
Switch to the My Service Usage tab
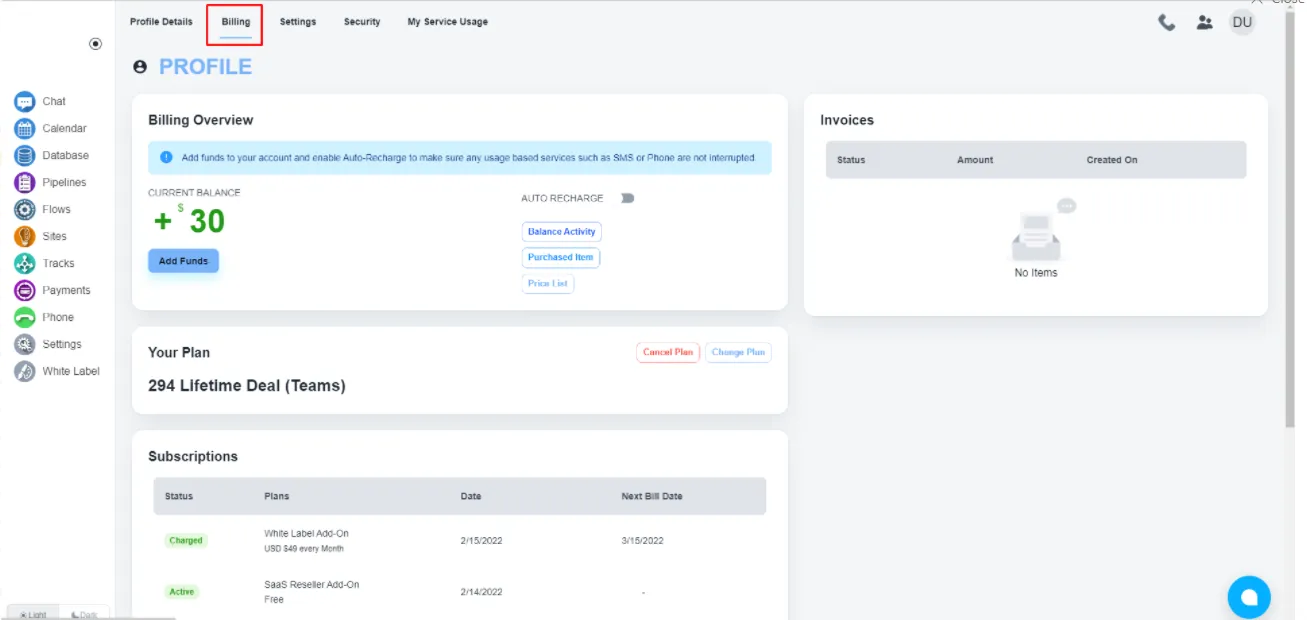point(448,22)
